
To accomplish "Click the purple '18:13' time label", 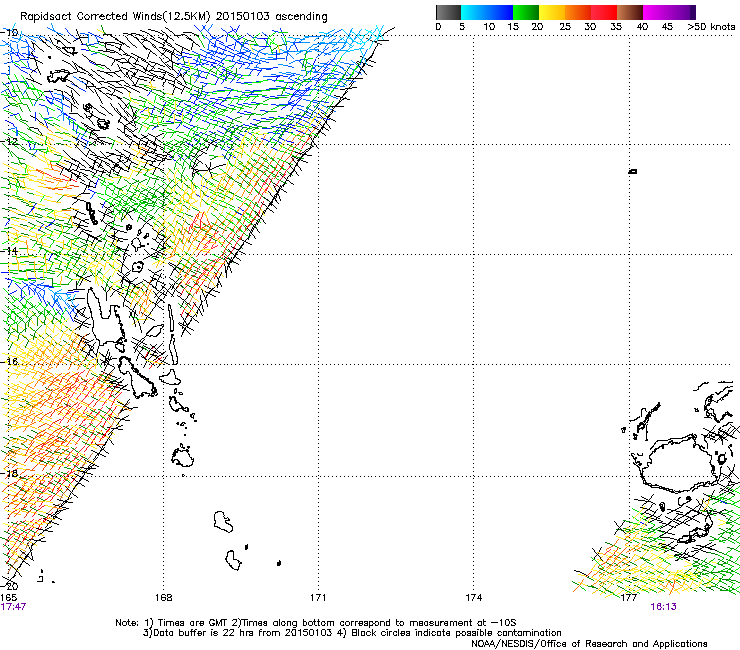I will [664, 607].
